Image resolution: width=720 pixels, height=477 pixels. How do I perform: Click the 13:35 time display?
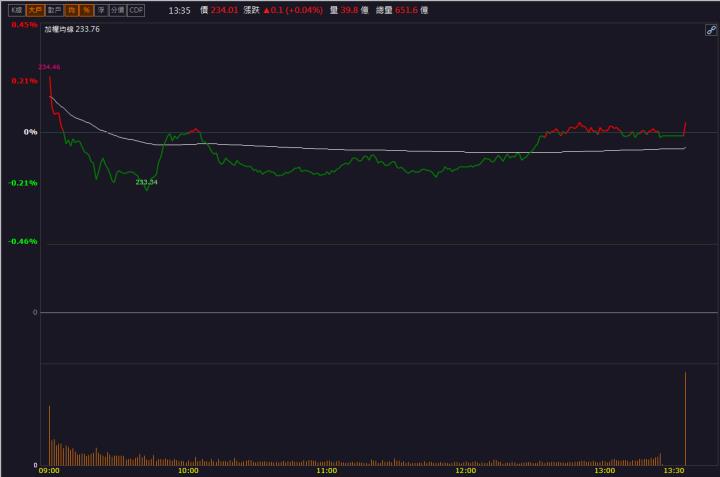click(x=179, y=9)
